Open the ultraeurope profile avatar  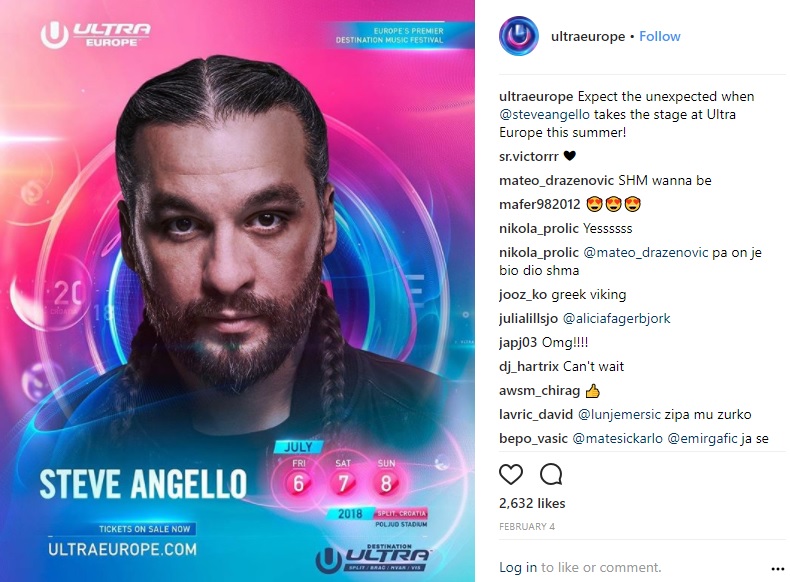pos(518,36)
